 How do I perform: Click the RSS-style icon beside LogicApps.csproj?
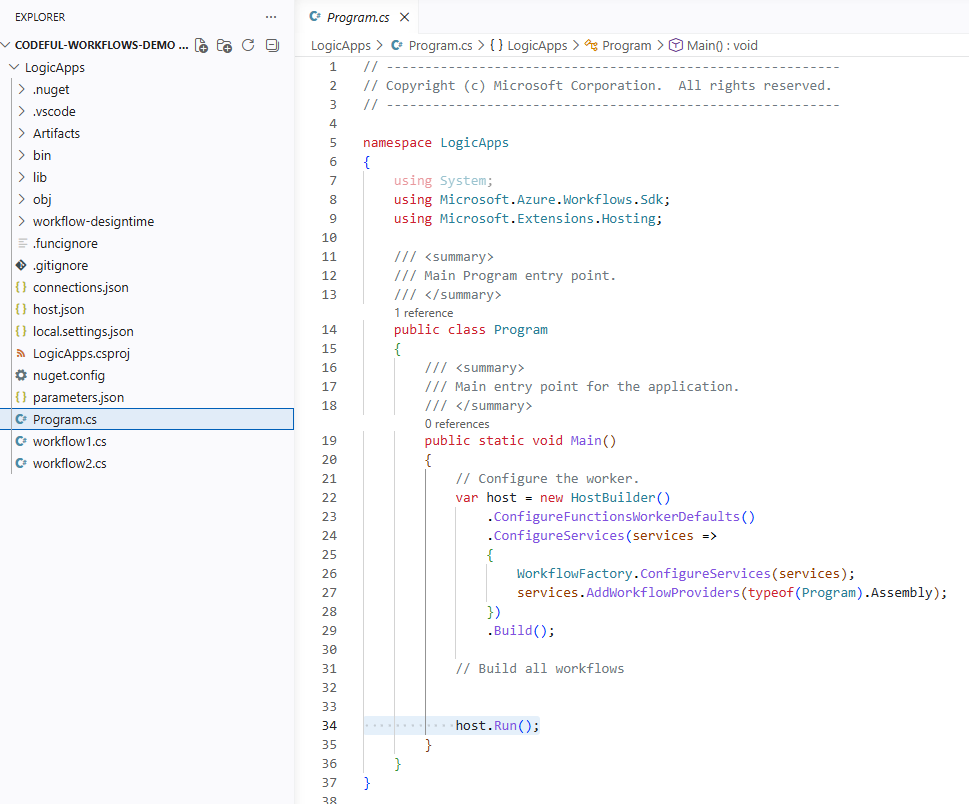coord(21,353)
